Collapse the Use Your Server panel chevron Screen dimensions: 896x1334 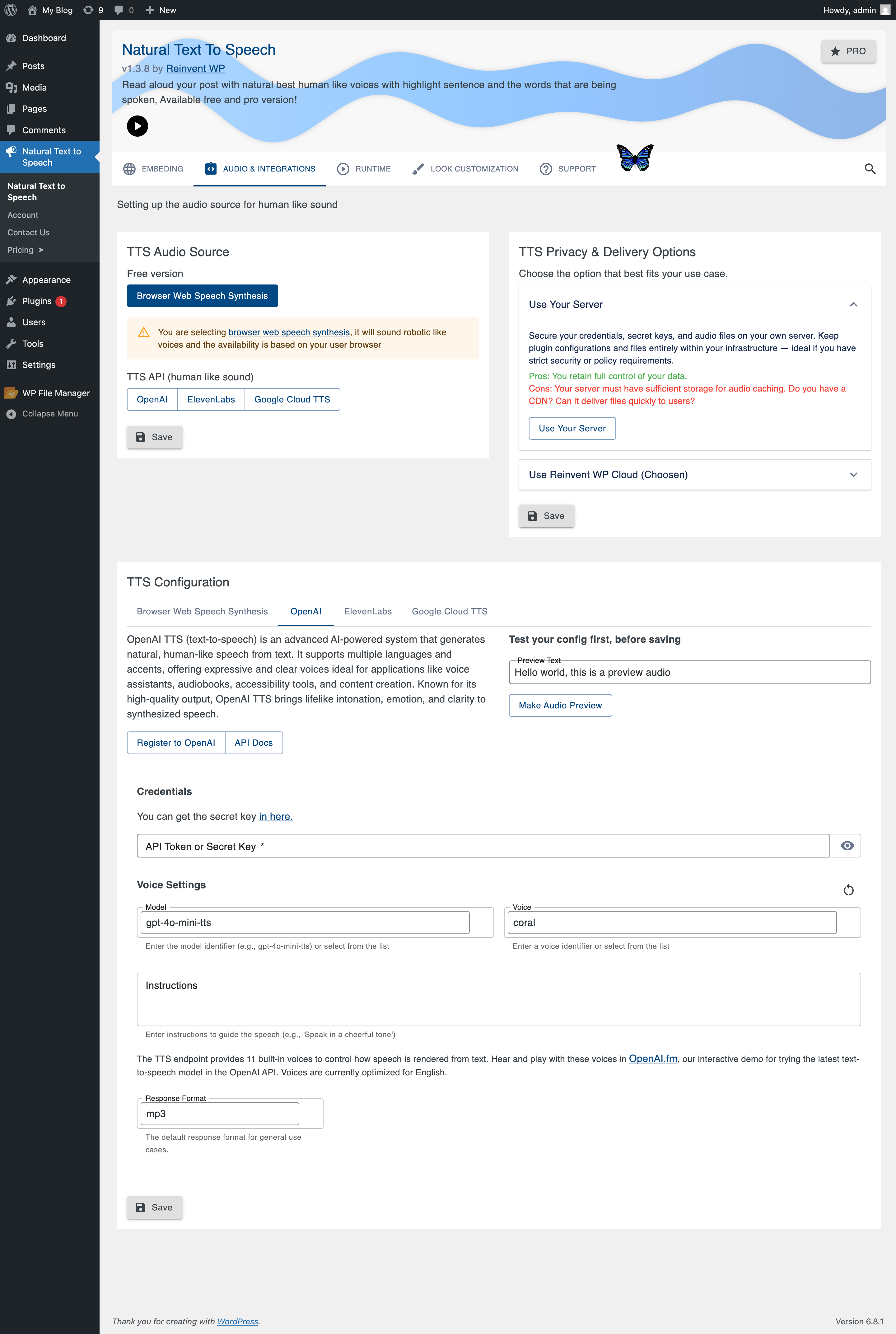tap(853, 305)
